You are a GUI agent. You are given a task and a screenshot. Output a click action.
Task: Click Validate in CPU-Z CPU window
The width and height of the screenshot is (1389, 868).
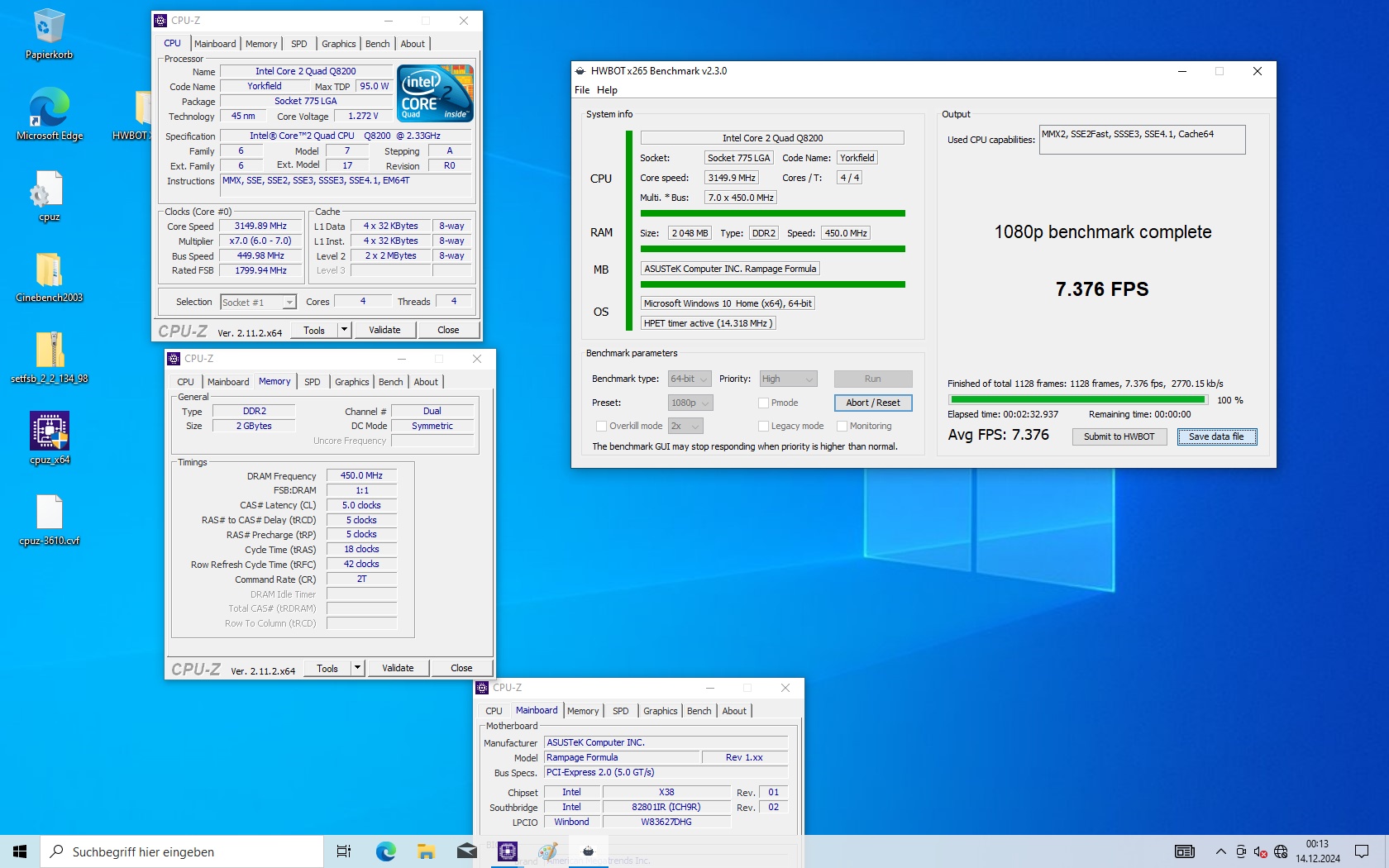tap(384, 330)
